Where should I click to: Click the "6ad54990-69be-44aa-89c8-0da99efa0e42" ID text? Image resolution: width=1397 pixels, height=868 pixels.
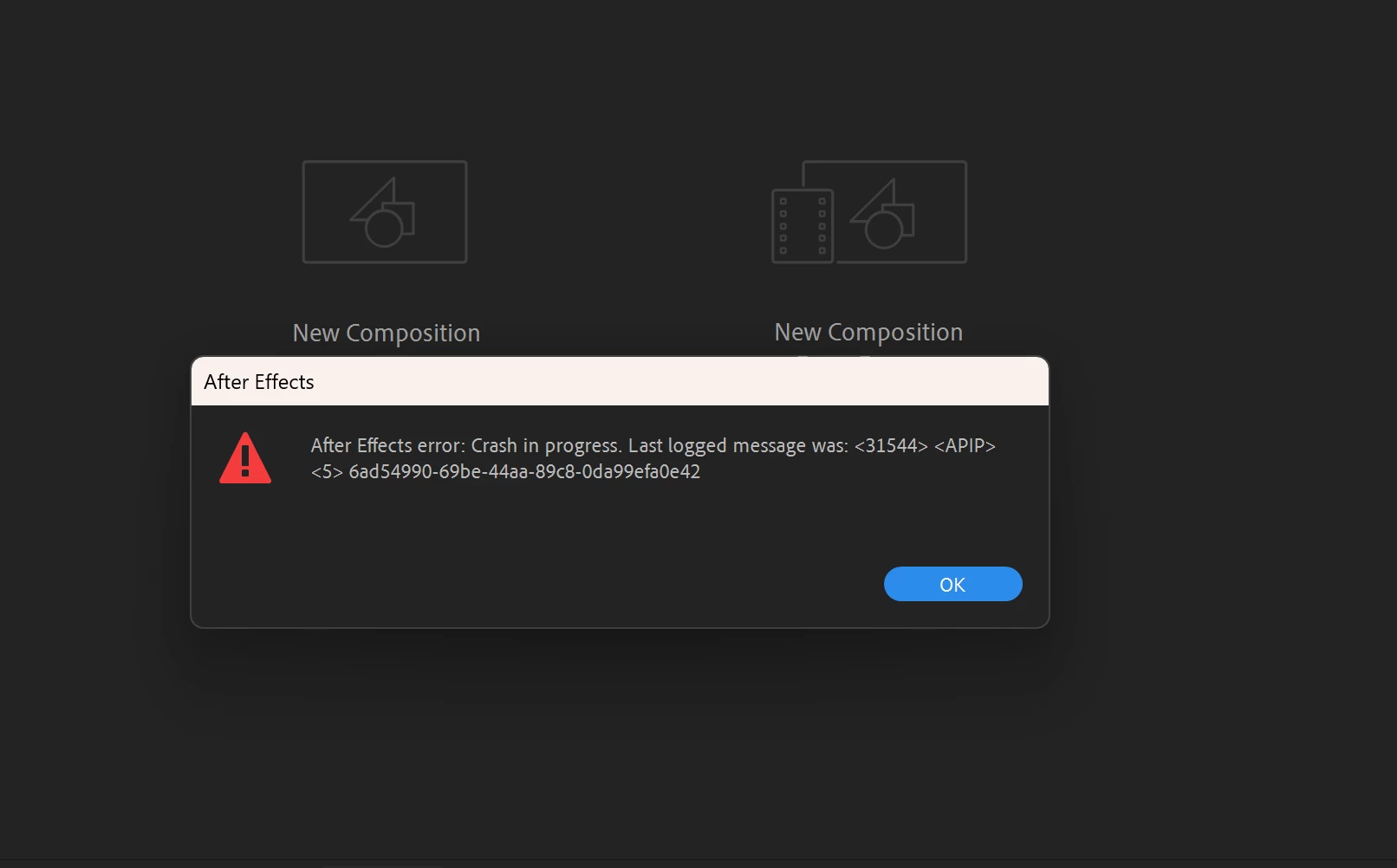[524, 471]
